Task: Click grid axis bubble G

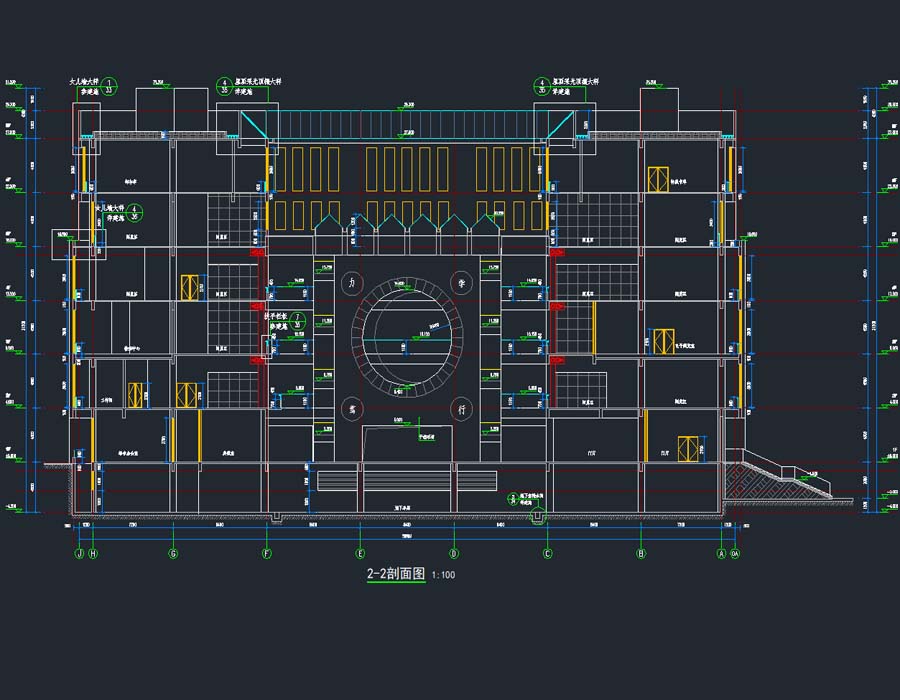Action: (173, 553)
